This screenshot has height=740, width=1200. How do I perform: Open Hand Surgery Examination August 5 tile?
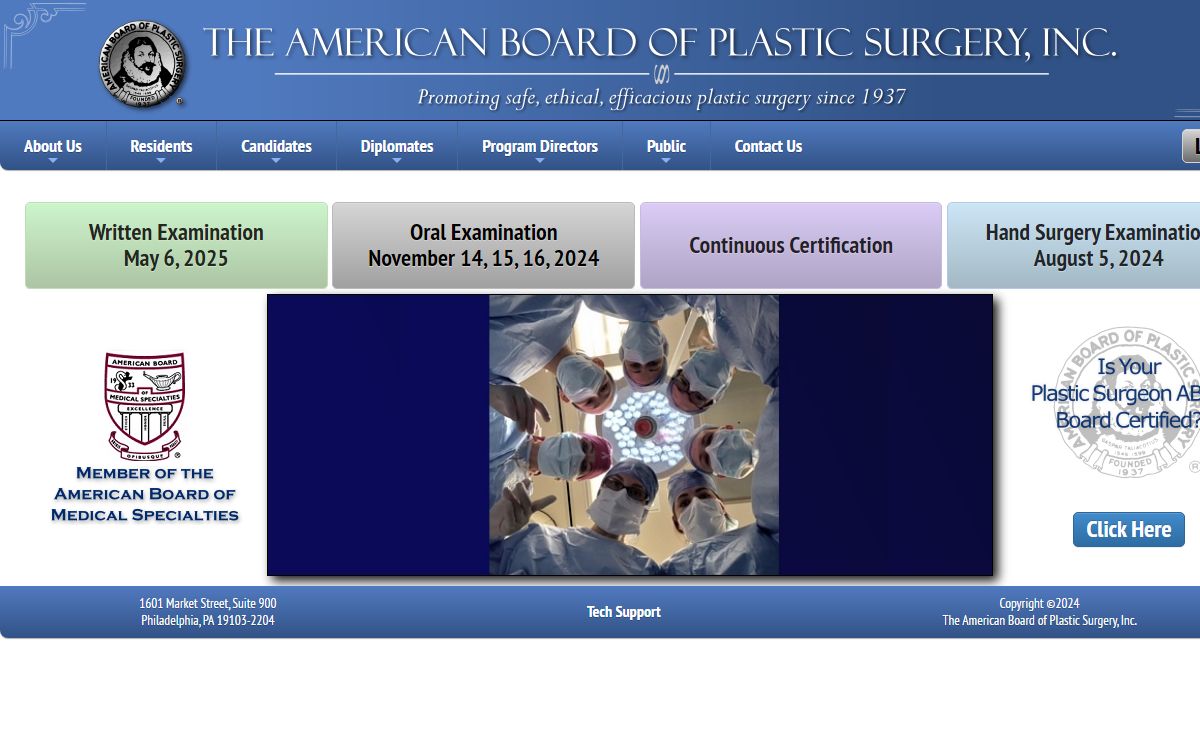[x=1073, y=245]
